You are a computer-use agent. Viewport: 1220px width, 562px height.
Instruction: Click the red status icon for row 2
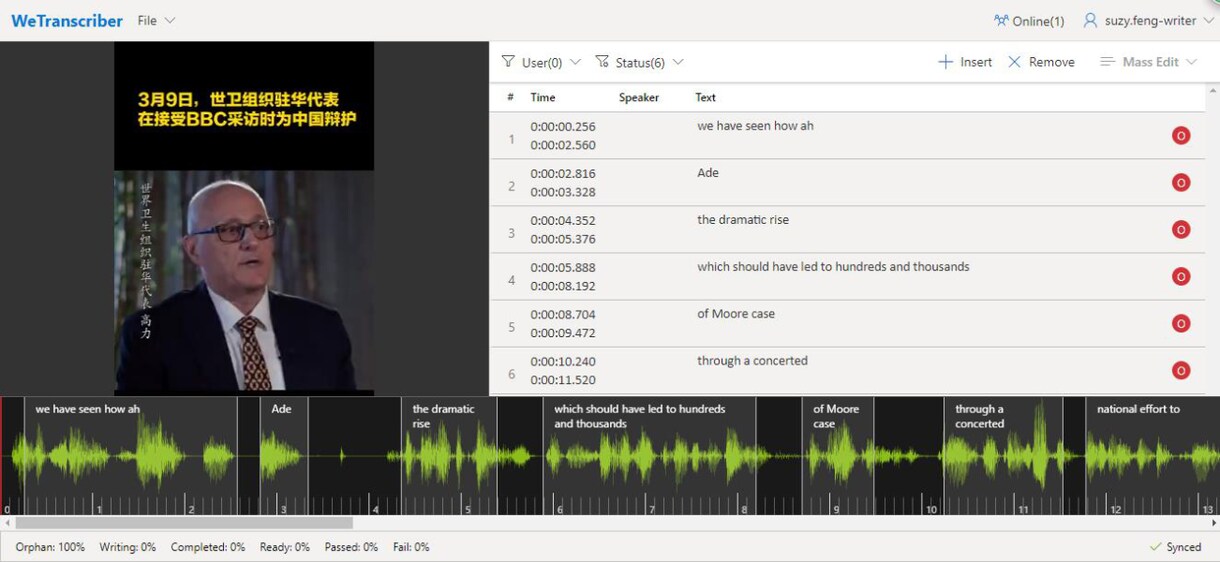(1181, 183)
